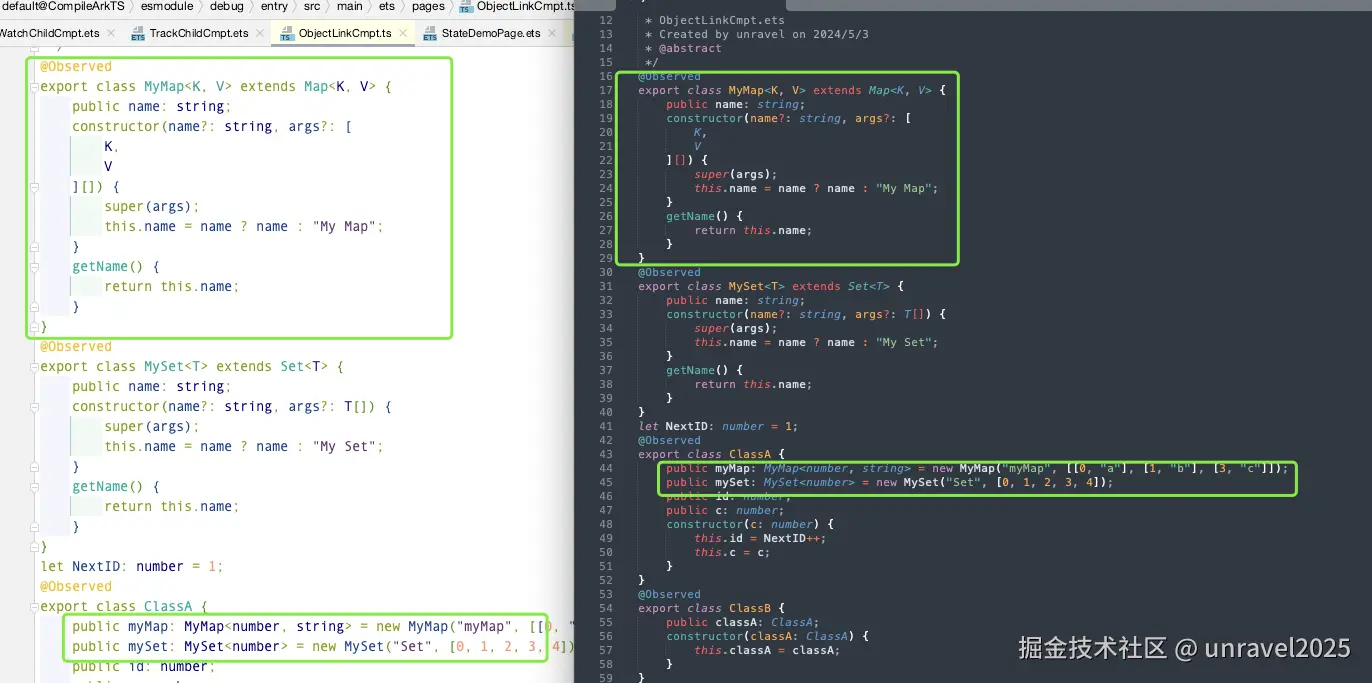Click line number 54 in dark editor
Screen dimensions: 1372x683
[x=607, y=608]
